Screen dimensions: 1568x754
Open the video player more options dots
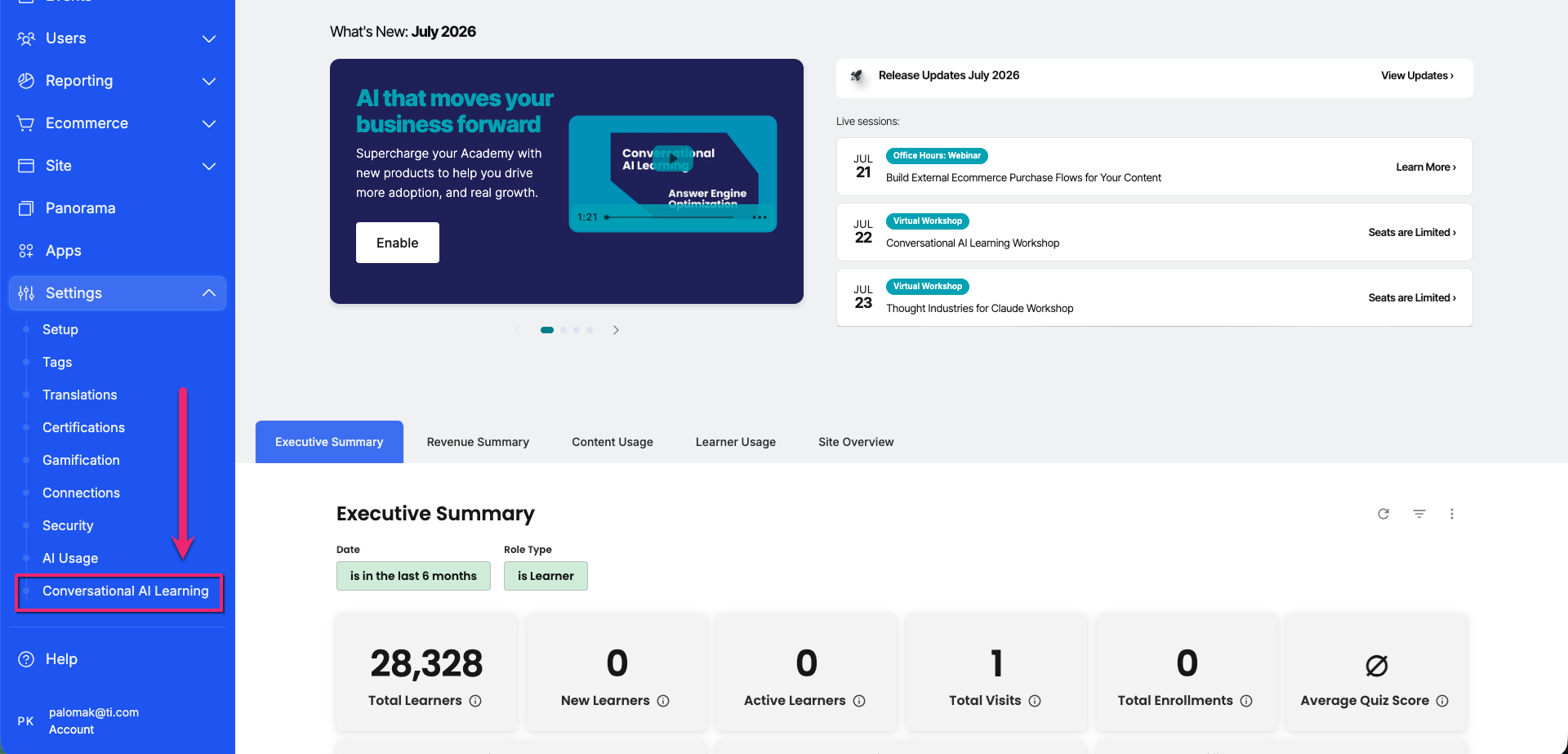tap(759, 217)
